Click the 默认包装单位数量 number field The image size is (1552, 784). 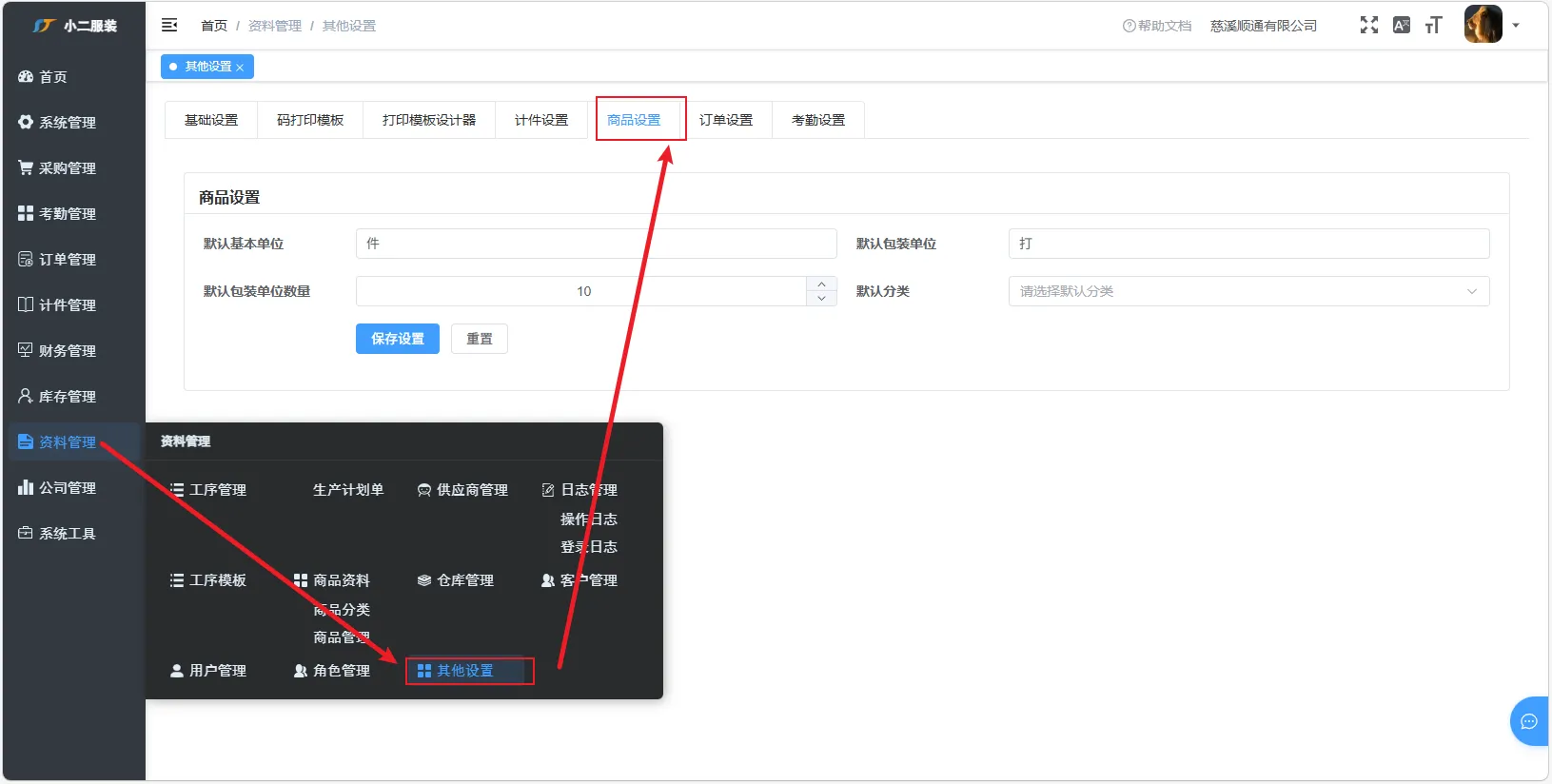coord(581,291)
